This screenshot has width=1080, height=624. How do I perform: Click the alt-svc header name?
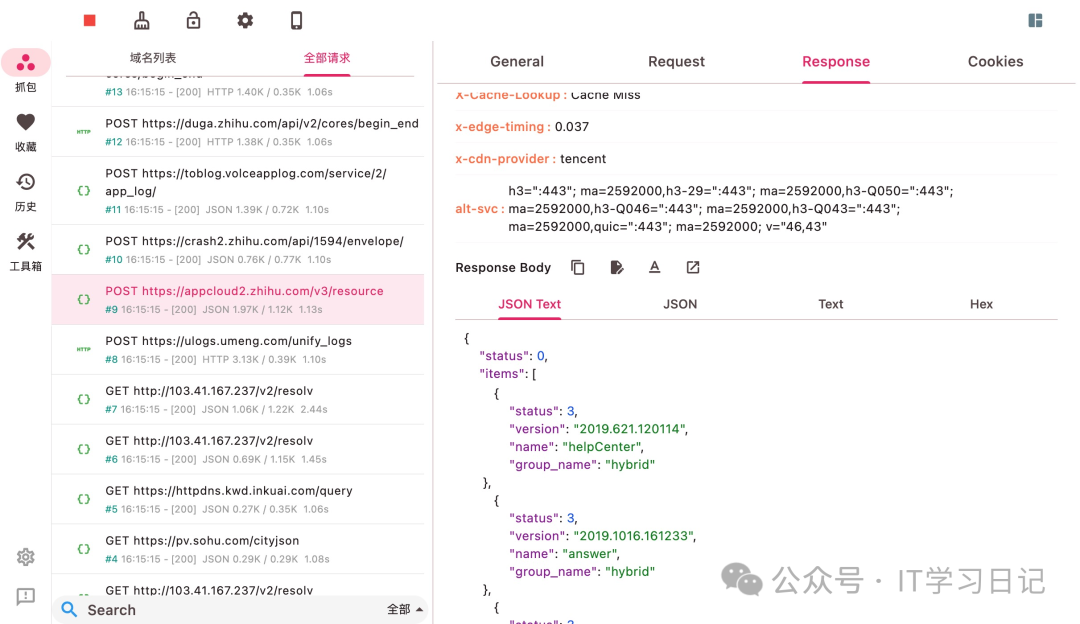[x=480, y=209]
